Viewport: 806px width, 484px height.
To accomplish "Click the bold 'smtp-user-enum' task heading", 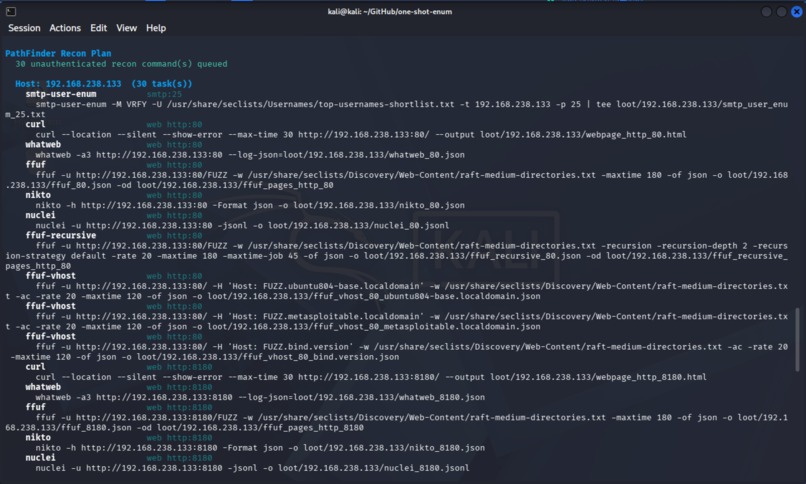I will pyautogui.click(x=61, y=94).
